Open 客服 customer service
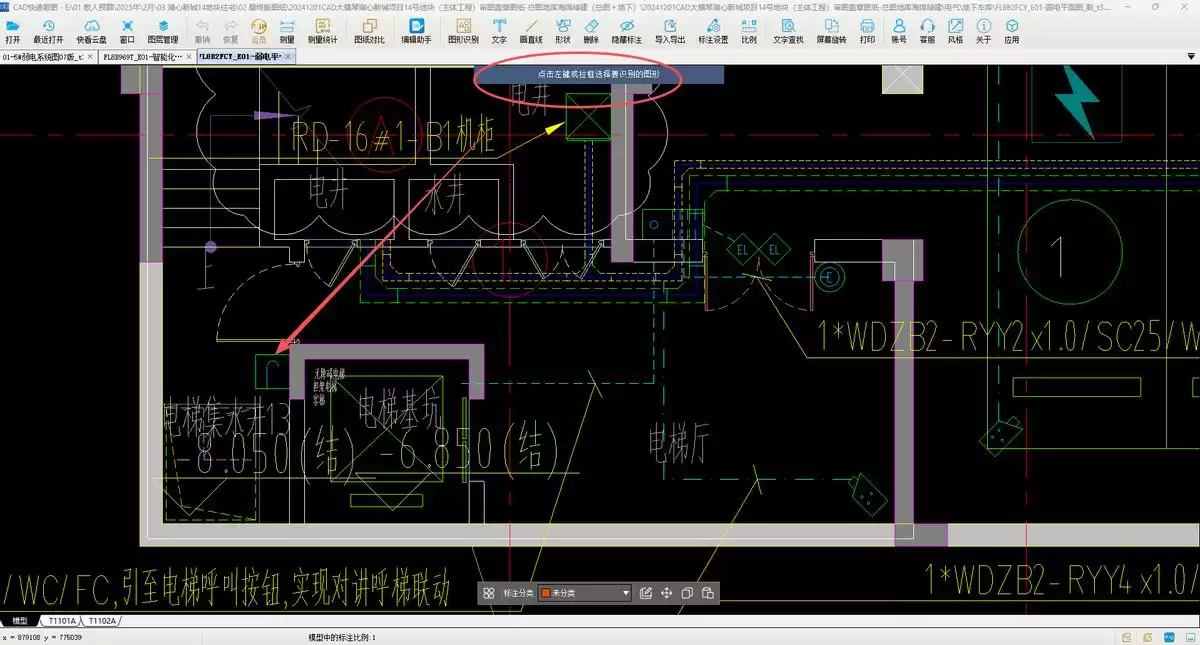 click(927, 31)
